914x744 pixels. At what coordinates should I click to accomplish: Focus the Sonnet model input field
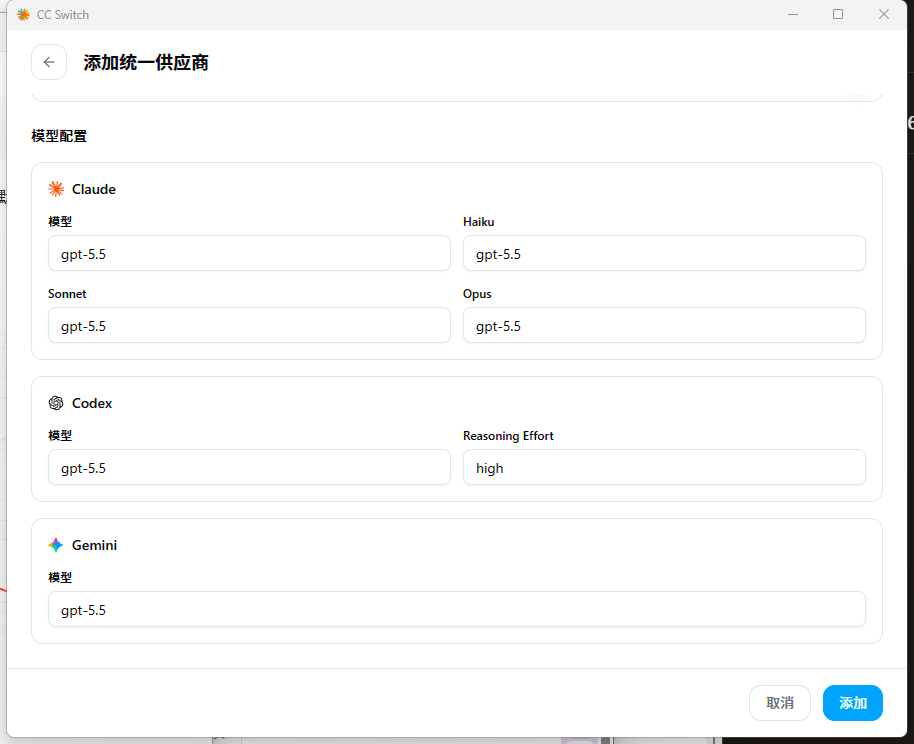pyautogui.click(x=249, y=325)
